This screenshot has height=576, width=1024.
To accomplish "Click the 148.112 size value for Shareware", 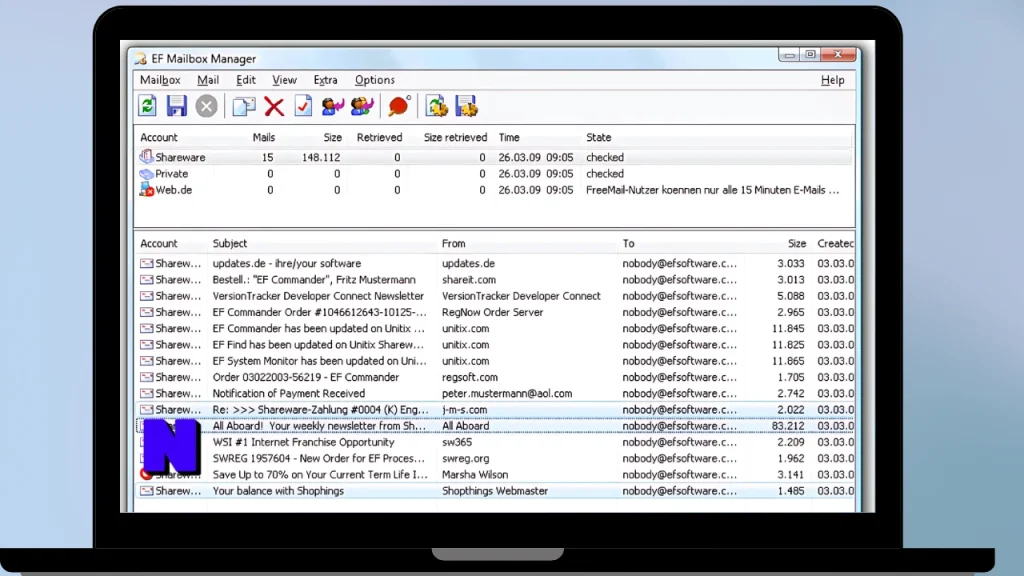I will [321, 157].
